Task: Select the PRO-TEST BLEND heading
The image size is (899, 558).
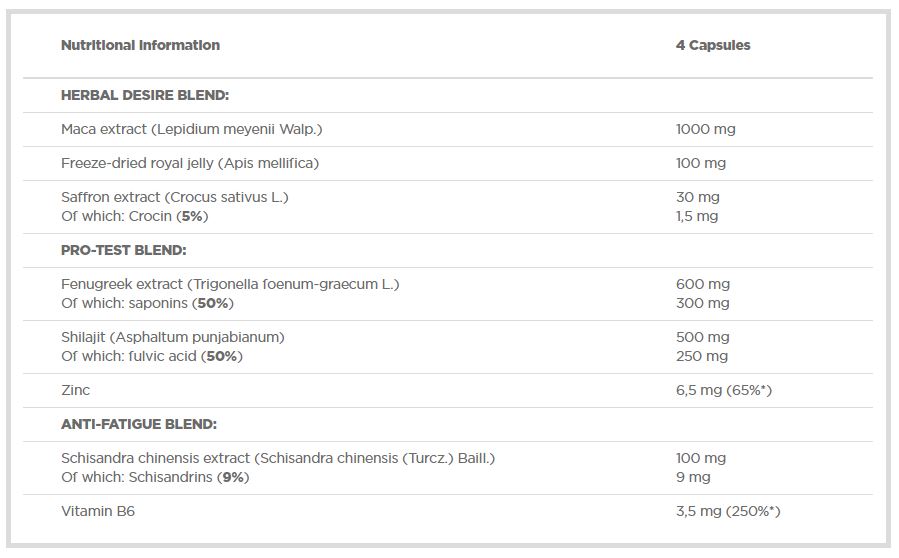Action: point(124,250)
